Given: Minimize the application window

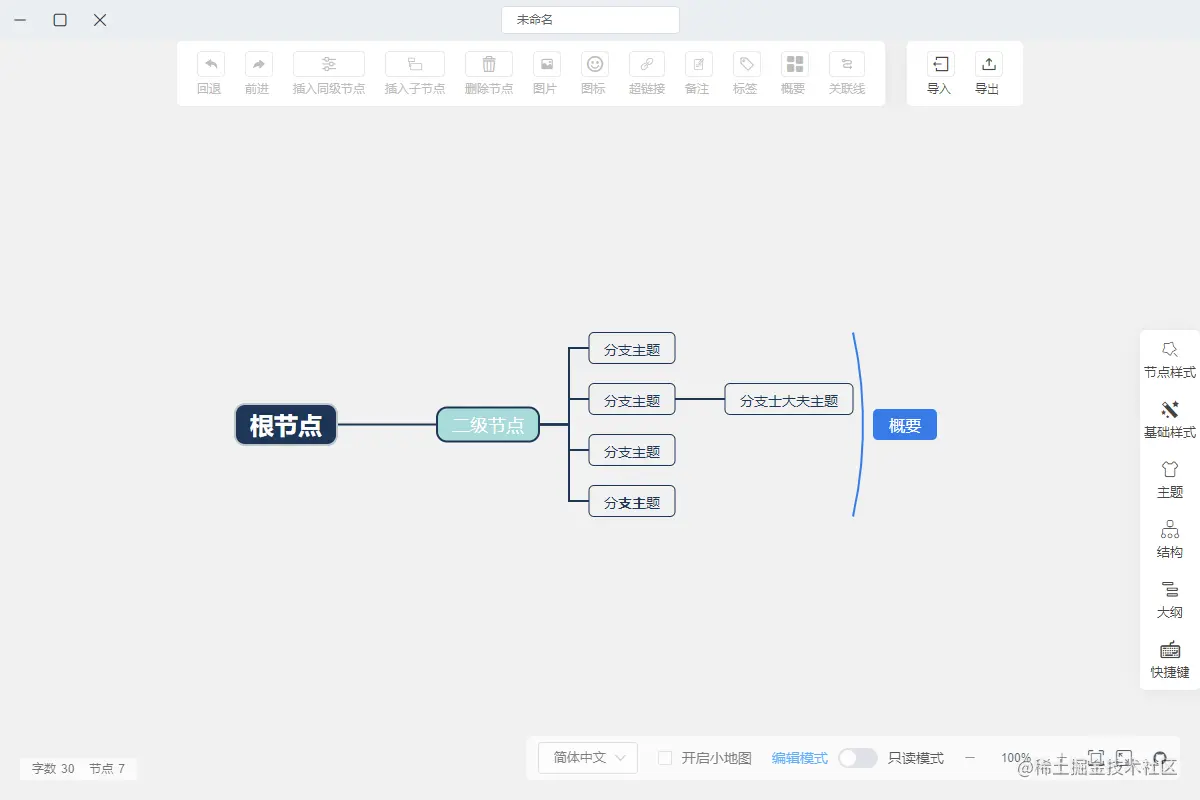Looking at the screenshot, I should [20, 20].
